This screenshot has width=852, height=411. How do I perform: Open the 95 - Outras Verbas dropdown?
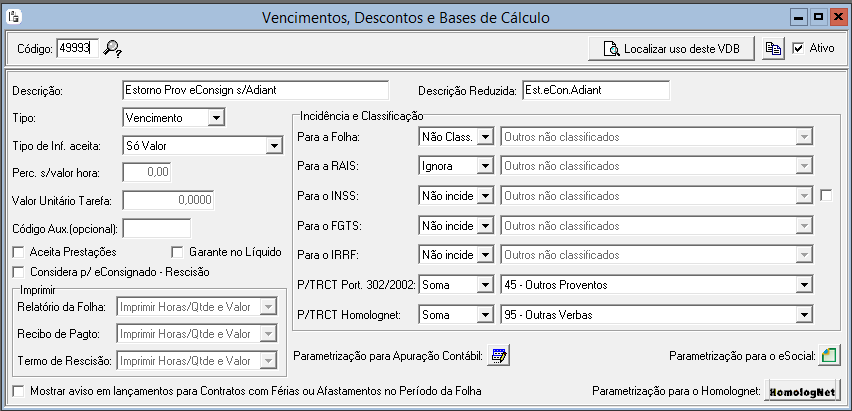pyautogui.click(x=804, y=315)
